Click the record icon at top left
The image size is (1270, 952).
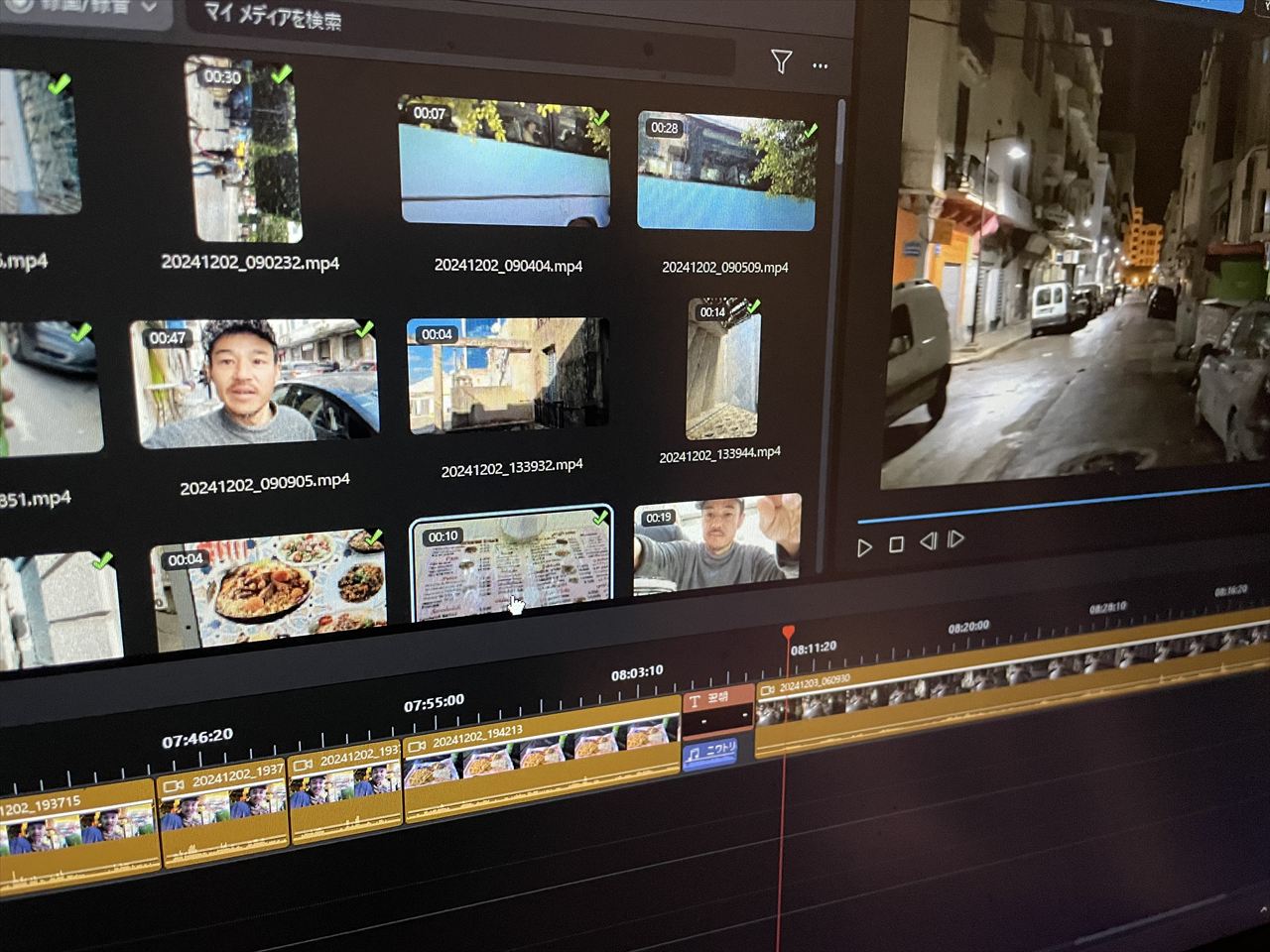pos(19,6)
